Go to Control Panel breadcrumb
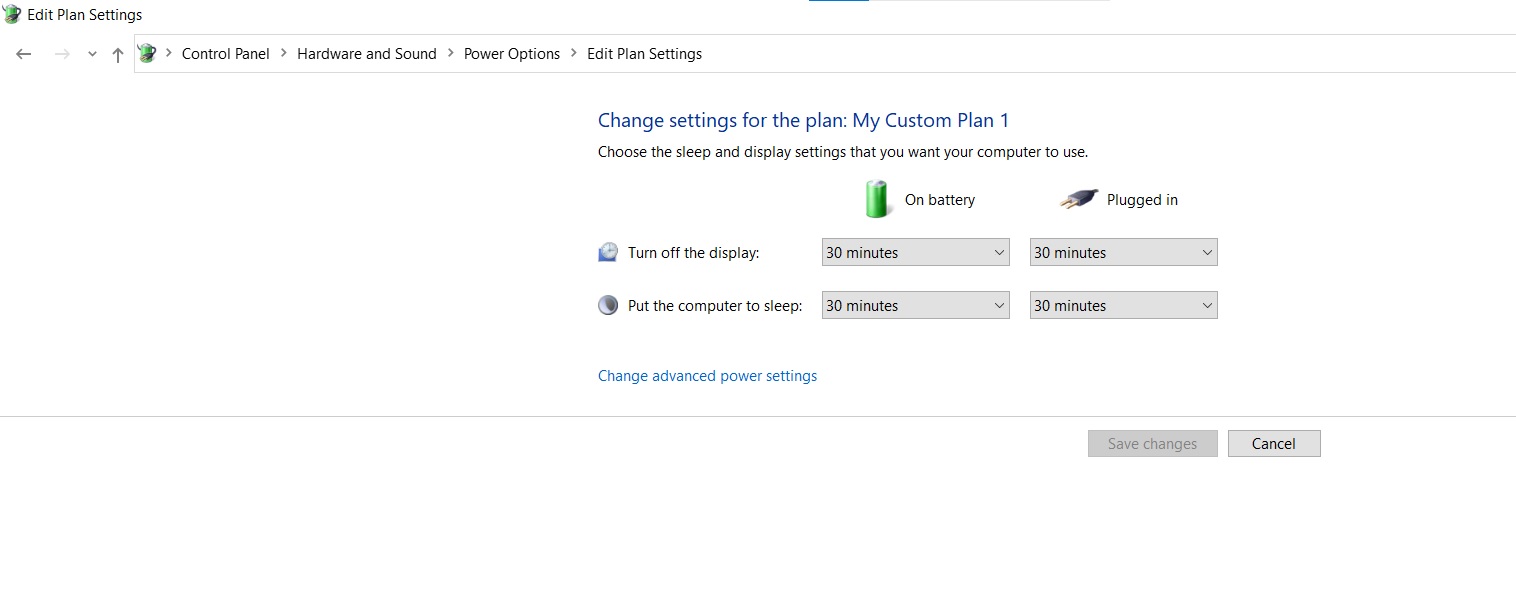 225,54
